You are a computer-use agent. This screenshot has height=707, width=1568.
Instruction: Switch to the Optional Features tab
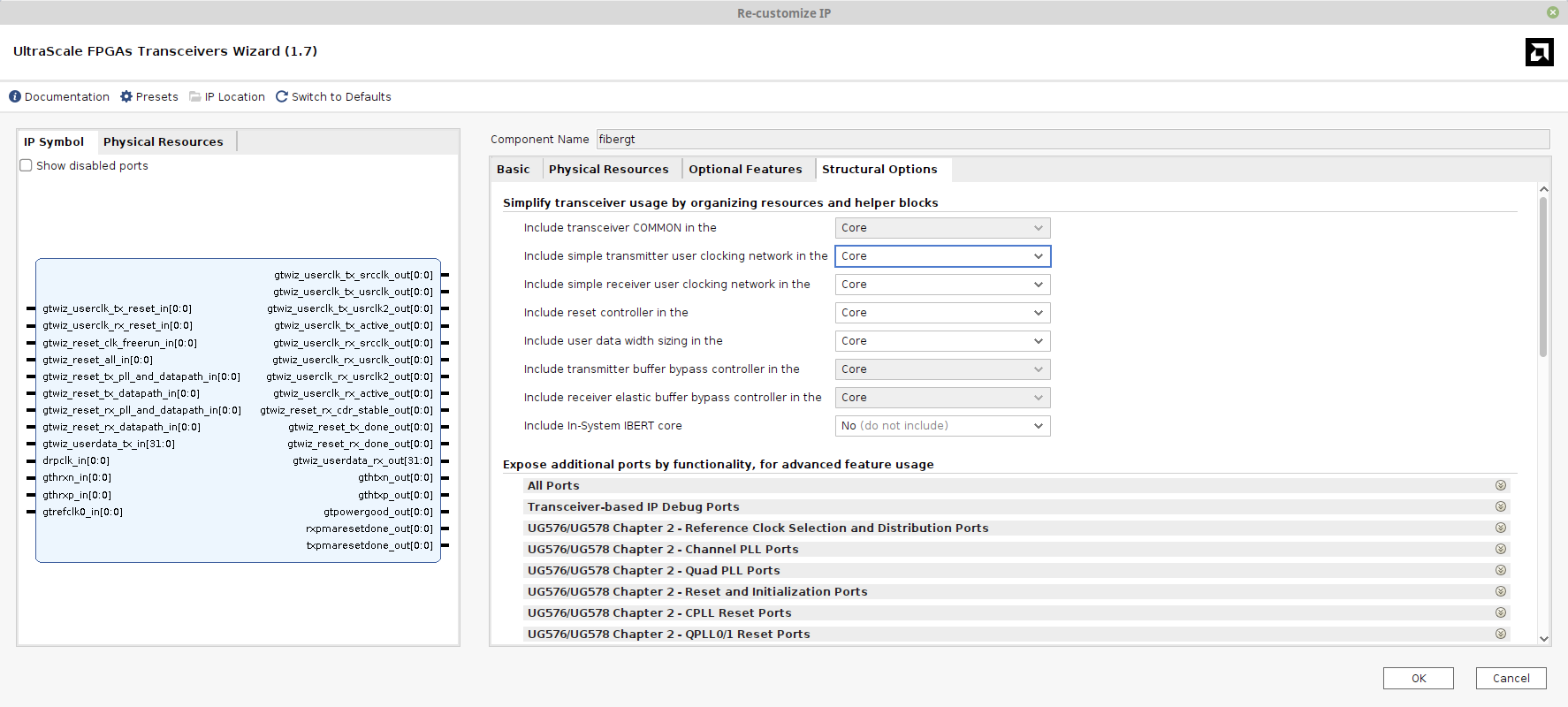(745, 169)
